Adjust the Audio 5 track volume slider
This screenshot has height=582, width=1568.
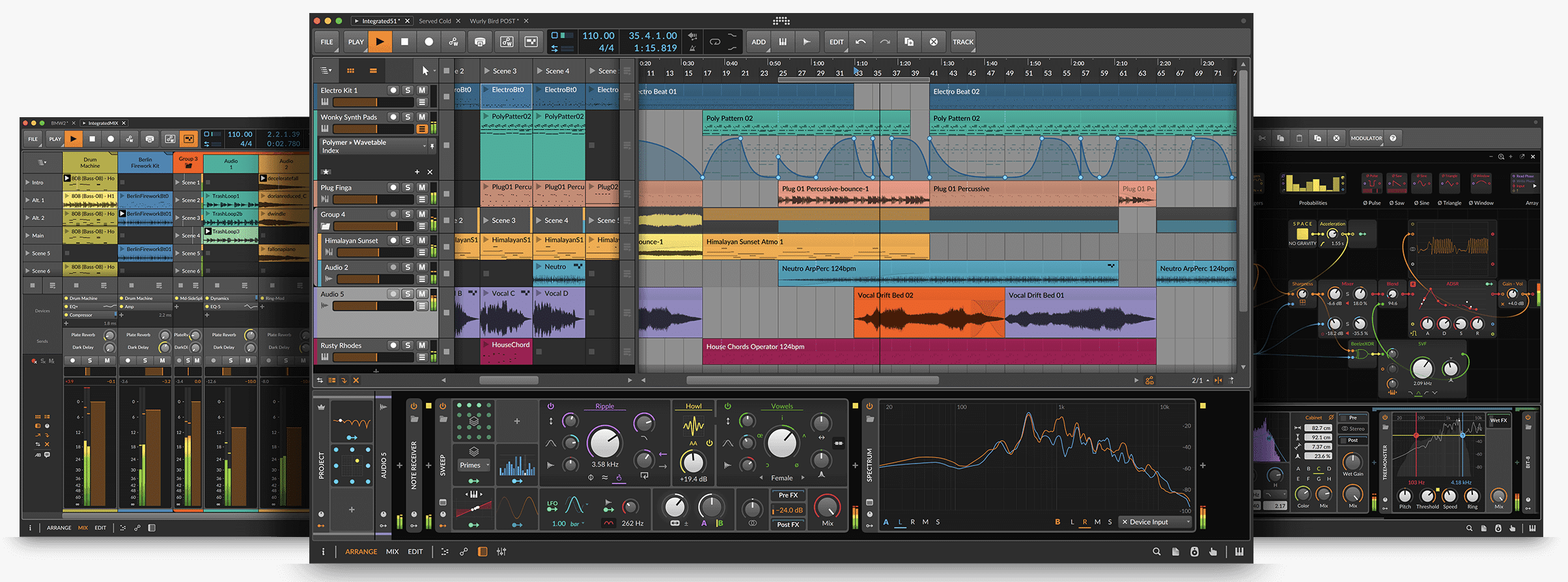[374, 306]
